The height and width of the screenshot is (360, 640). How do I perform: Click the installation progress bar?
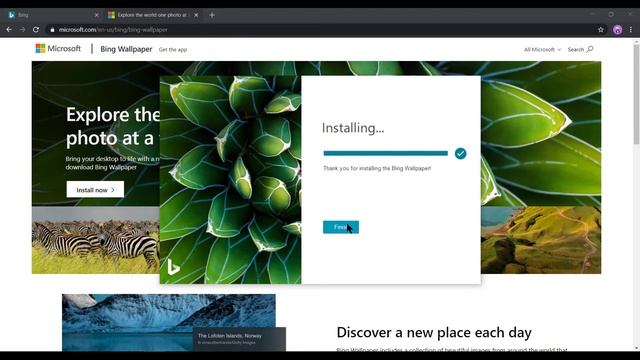click(385, 153)
